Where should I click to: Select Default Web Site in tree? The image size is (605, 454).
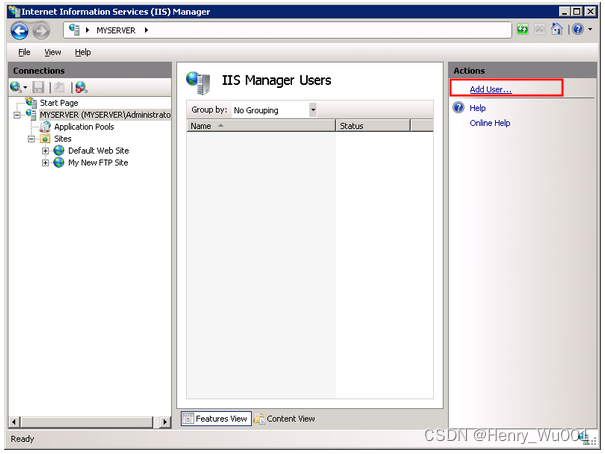pos(98,151)
